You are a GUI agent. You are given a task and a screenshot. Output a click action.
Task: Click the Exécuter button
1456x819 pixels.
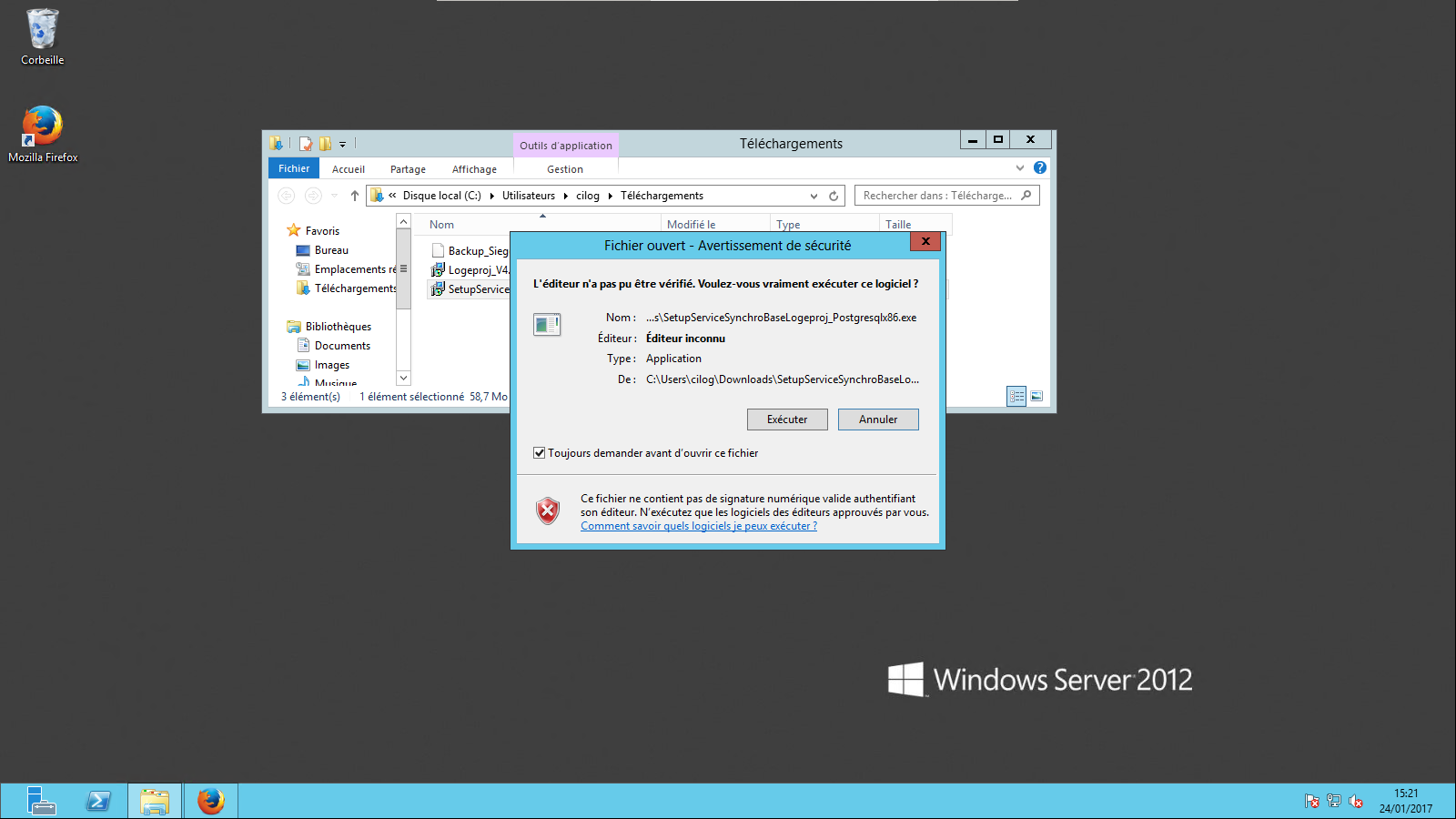(x=787, y=420)
